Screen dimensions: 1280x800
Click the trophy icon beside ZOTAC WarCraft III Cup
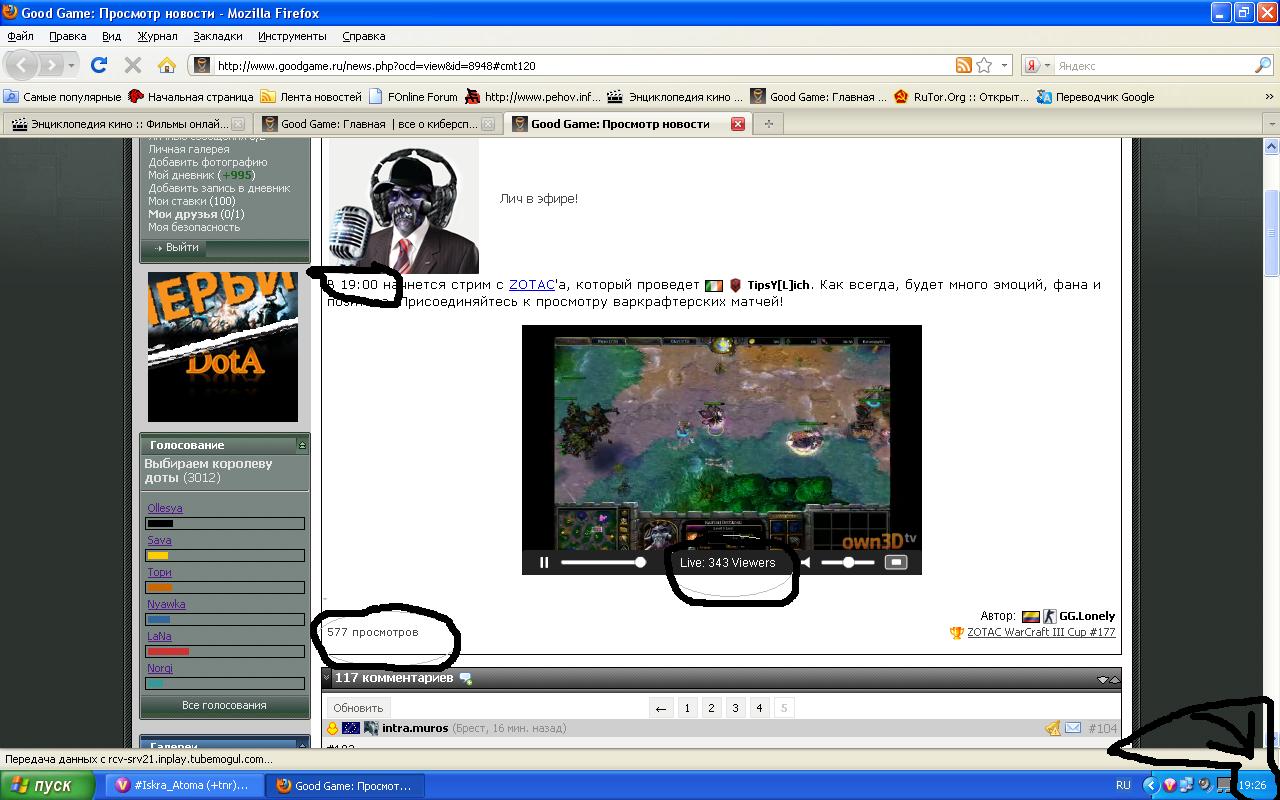tap(957, 632)
